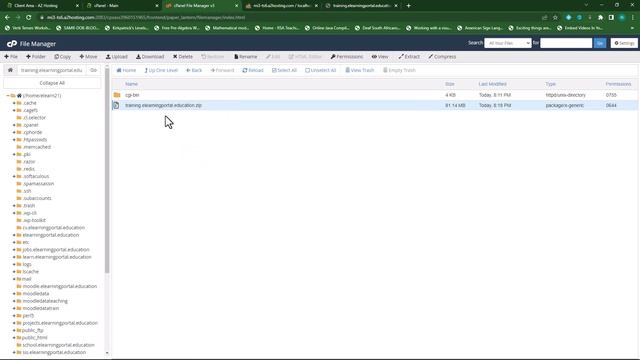Extract the selected zip archive
Image resolution: width=640 pixels, height=360 pixels.
409,57
